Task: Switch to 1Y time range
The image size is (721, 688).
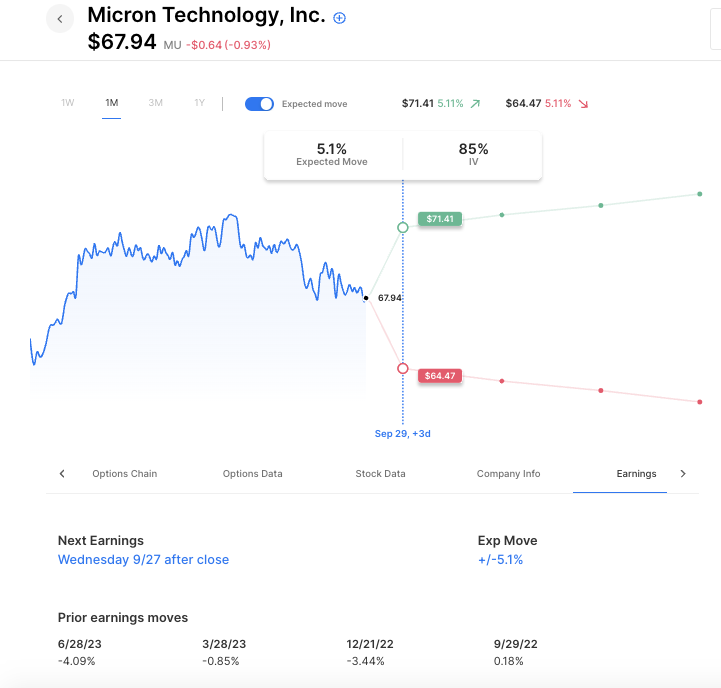Action: pyautogui.click(x=200, y=103)
